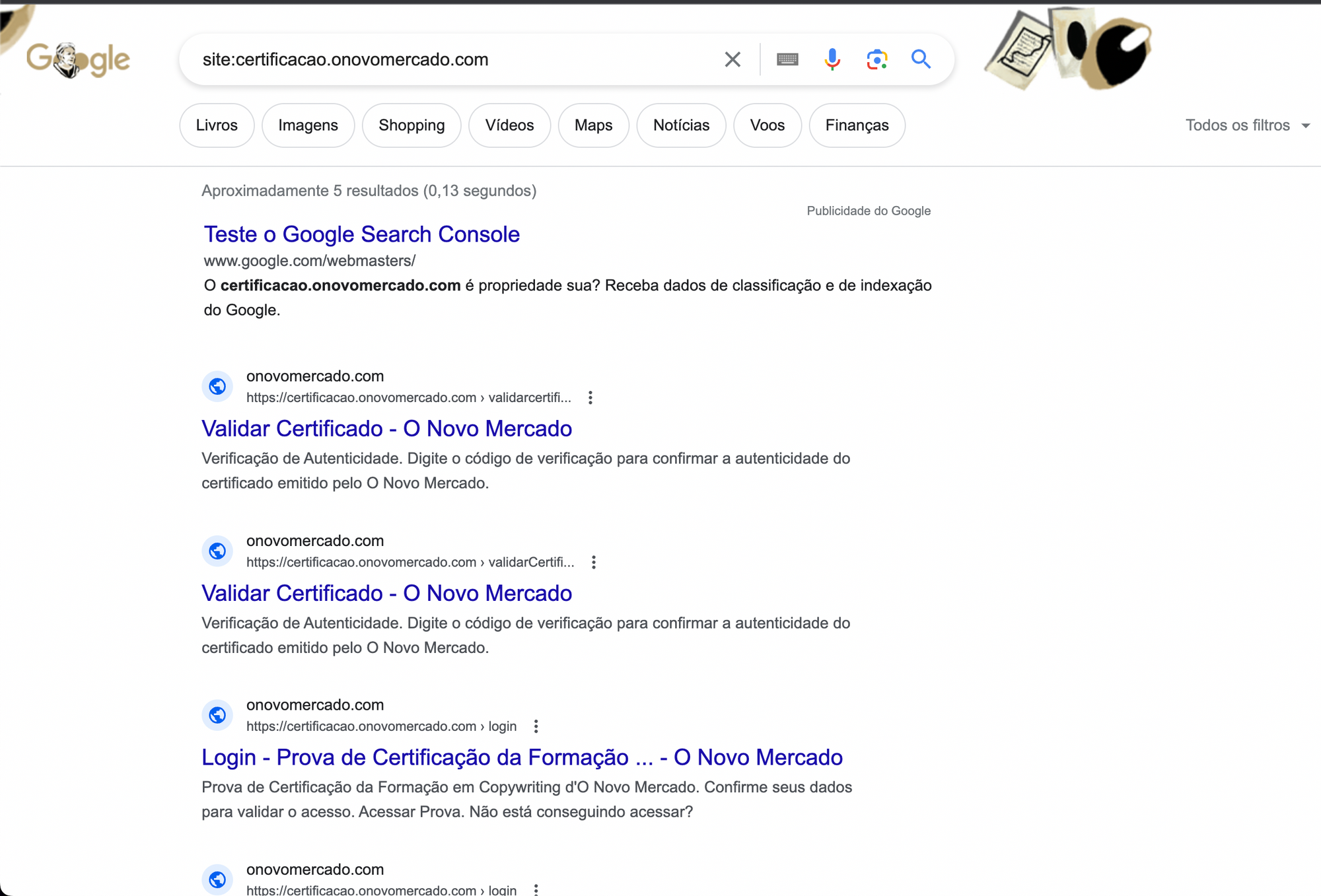Open the three-dot menu of the first Validar Certificado result

click(590, 397)
